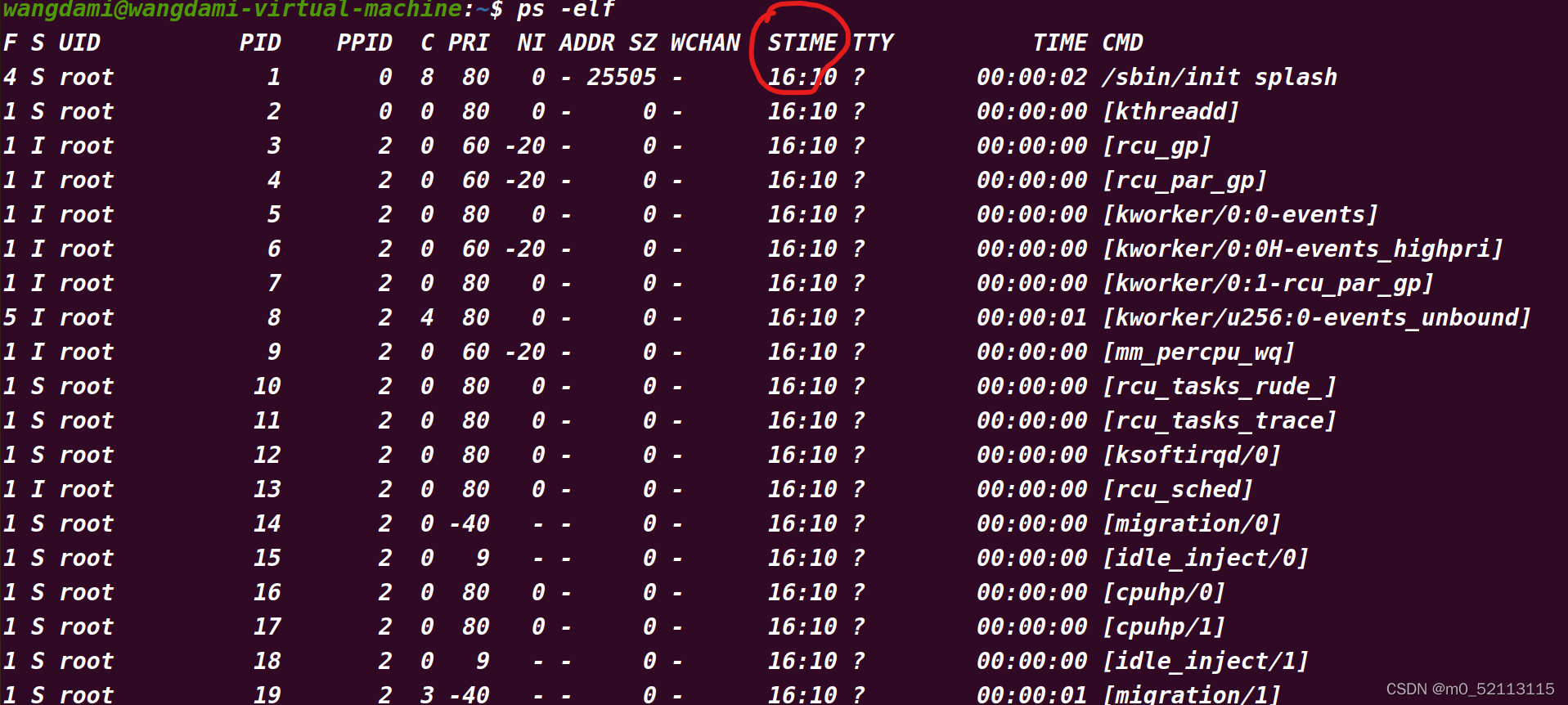Click the [kthreadd] process name
Viewport: 1568px width, 705px height.
tap(1171, 111)
